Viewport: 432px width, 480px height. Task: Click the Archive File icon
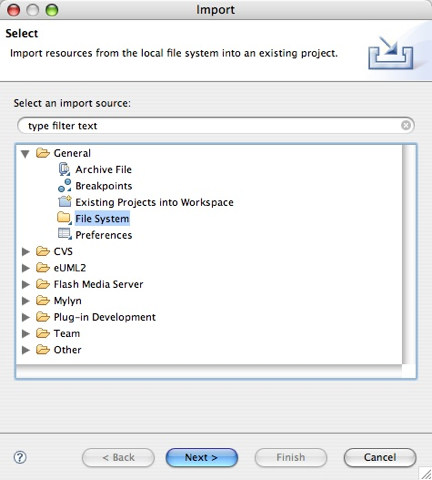(x=64, y=169)
